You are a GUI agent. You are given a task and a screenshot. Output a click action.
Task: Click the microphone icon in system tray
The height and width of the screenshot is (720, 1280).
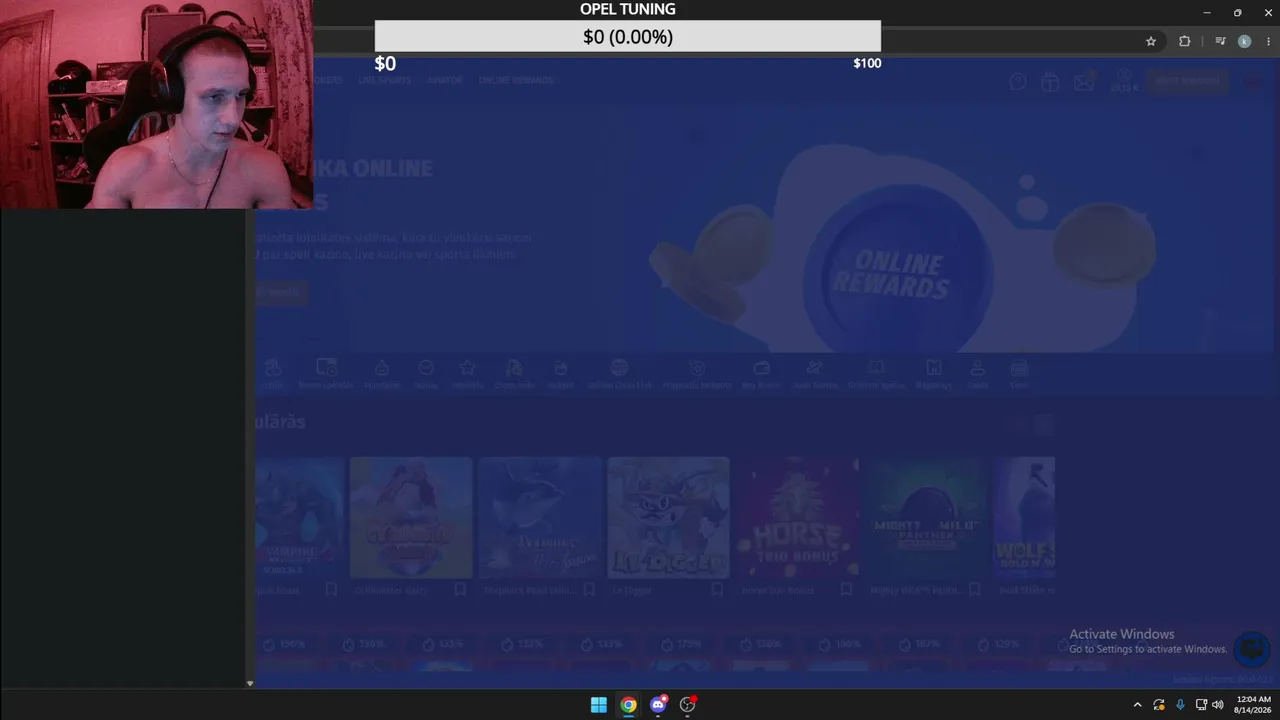tap(1180, 705)
